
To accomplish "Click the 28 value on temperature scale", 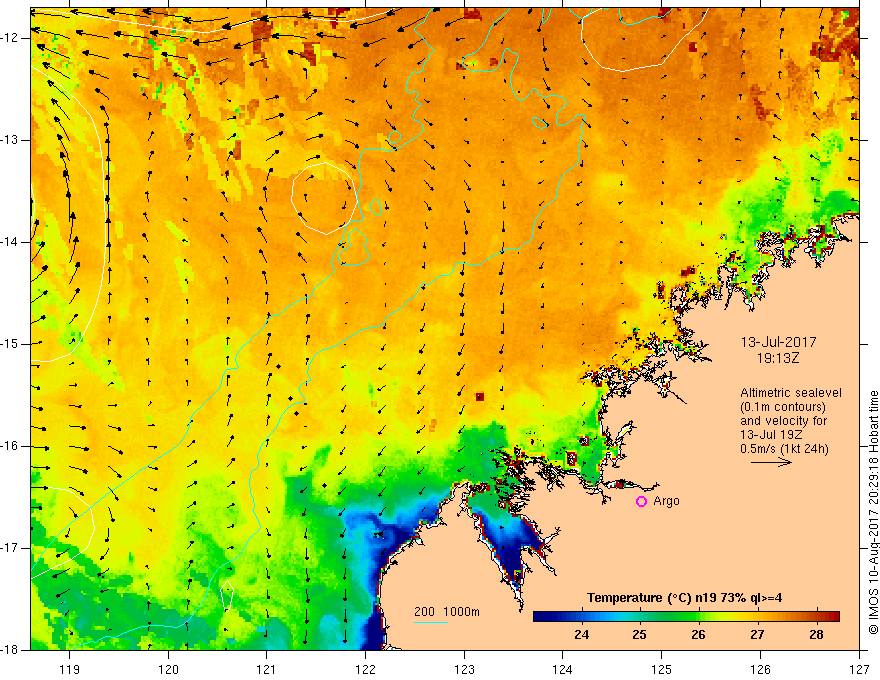I will [816, 635].
